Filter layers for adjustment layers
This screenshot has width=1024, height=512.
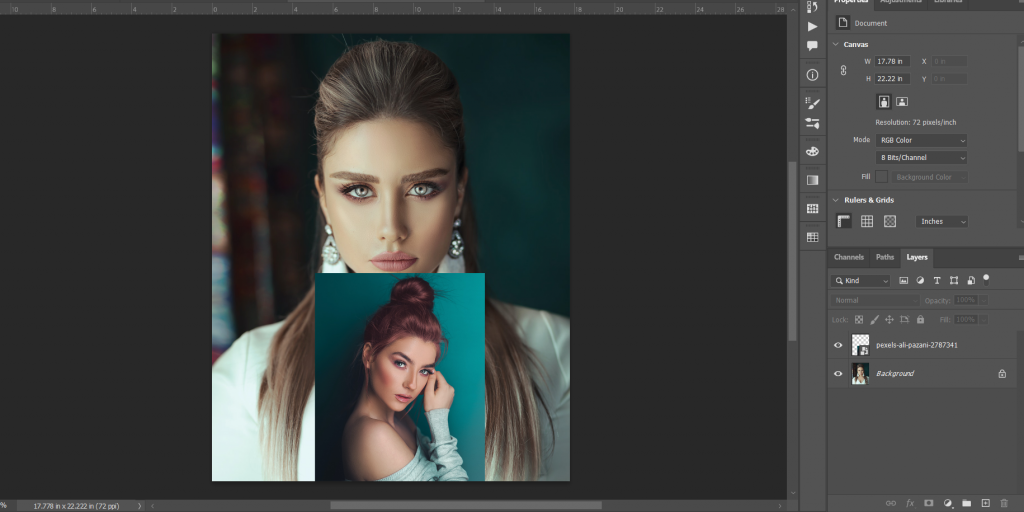[920, 281]
